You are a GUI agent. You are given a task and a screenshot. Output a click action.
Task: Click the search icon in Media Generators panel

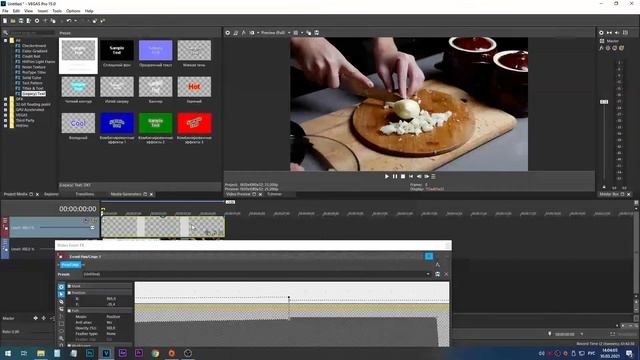[5, 33]
